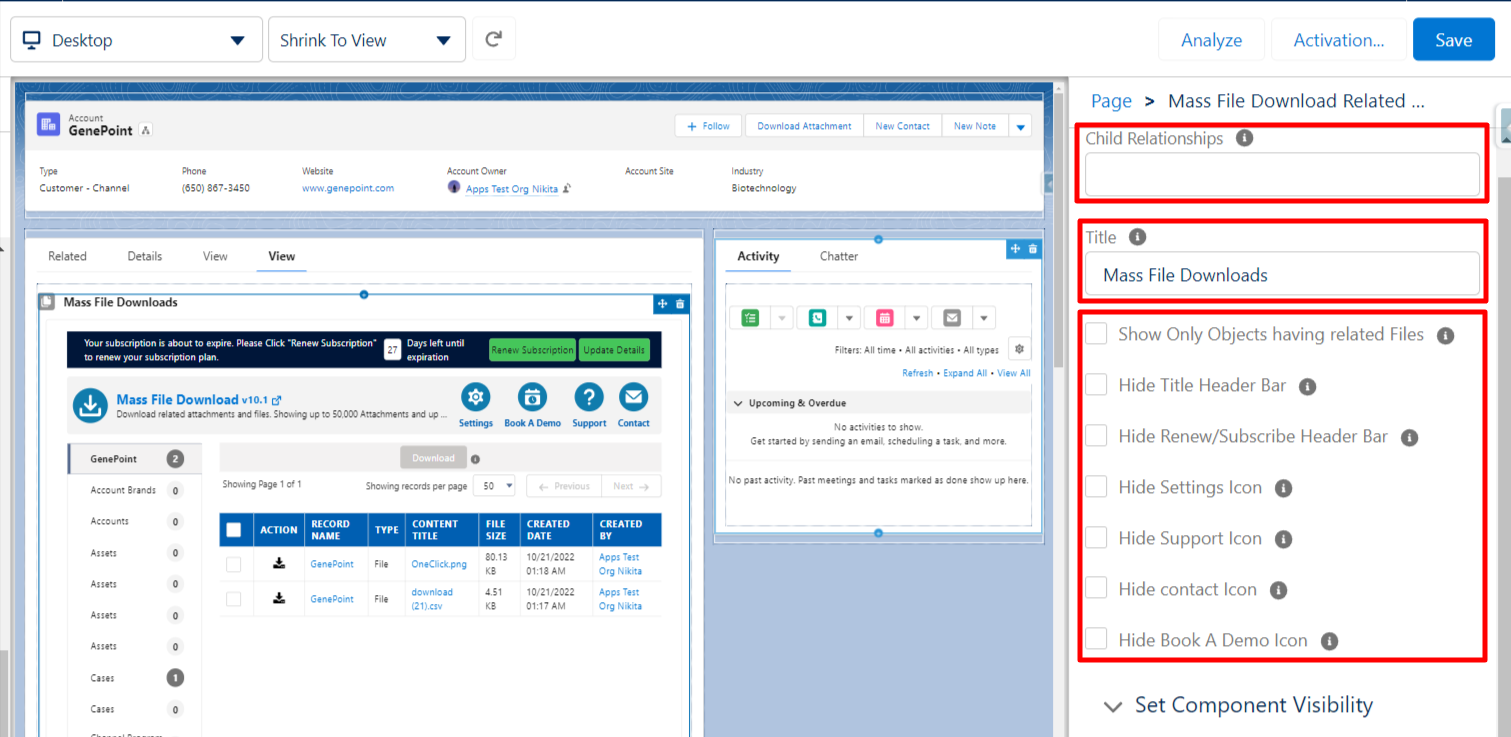Viewport: 1511px width, 737px height.
Task: Check Hide Title Header Bar
Action: point(1097,385)
